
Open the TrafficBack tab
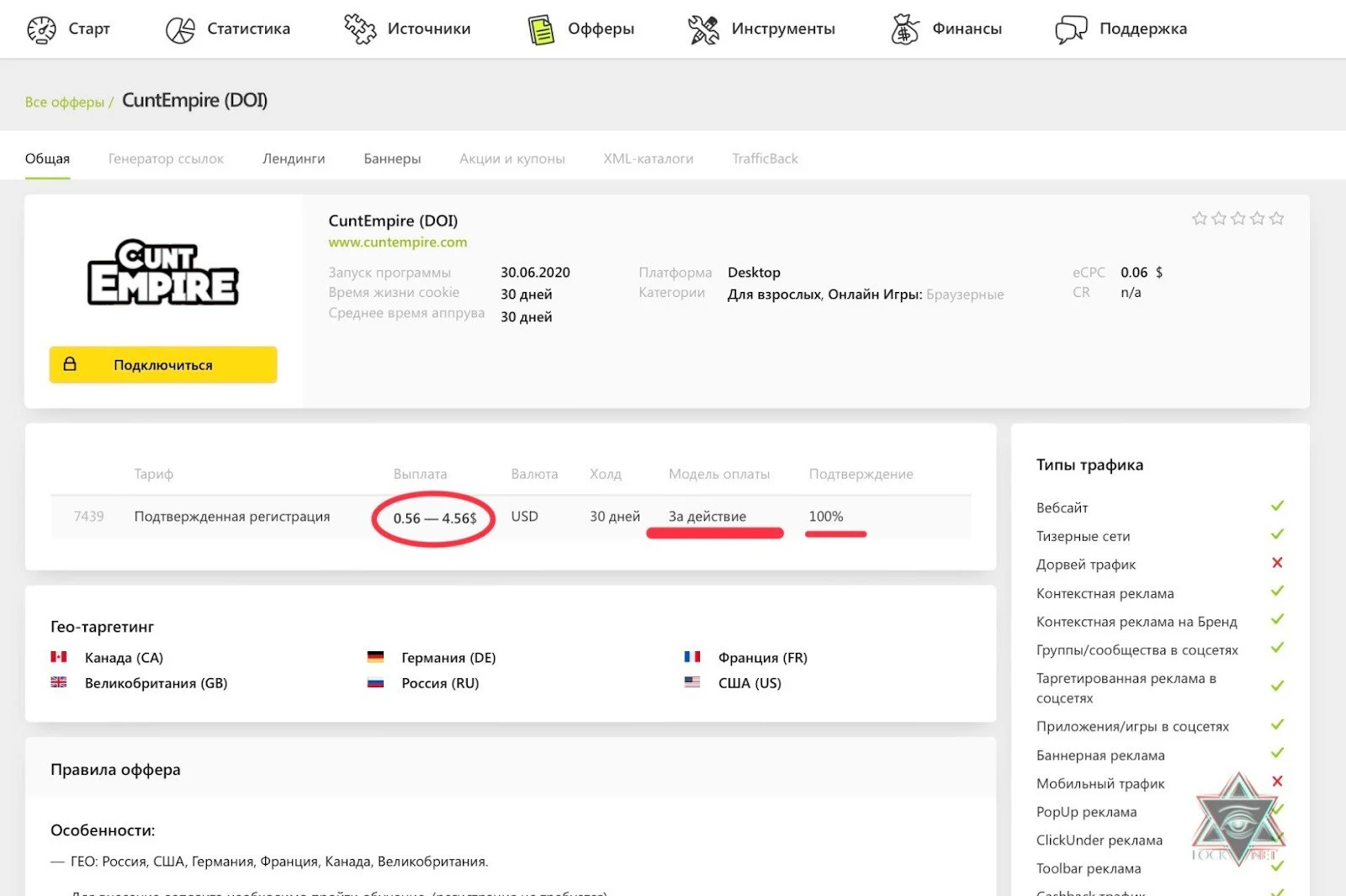[x=765, y=159]
